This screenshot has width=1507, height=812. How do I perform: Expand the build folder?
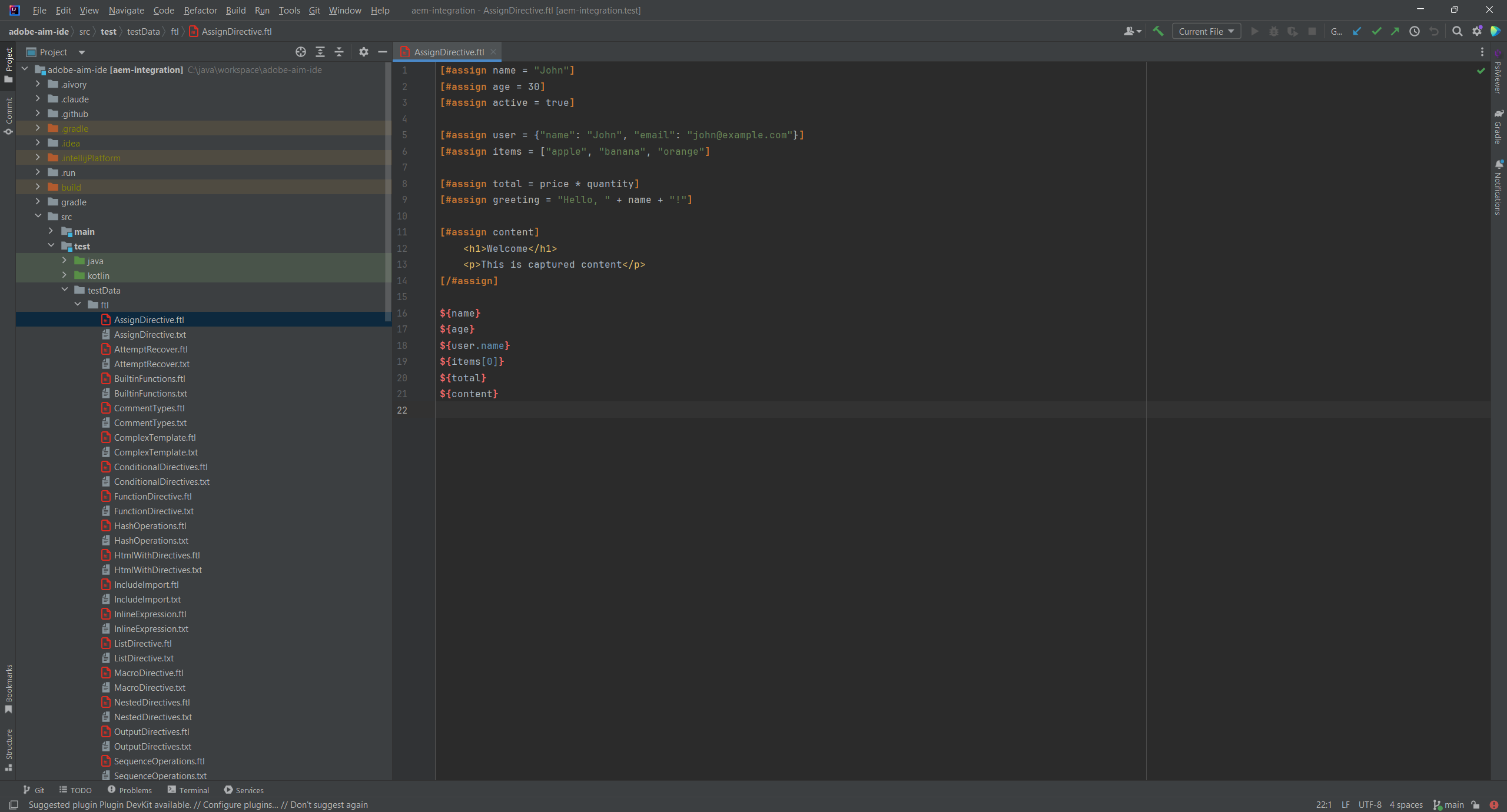tap(38, 187)
